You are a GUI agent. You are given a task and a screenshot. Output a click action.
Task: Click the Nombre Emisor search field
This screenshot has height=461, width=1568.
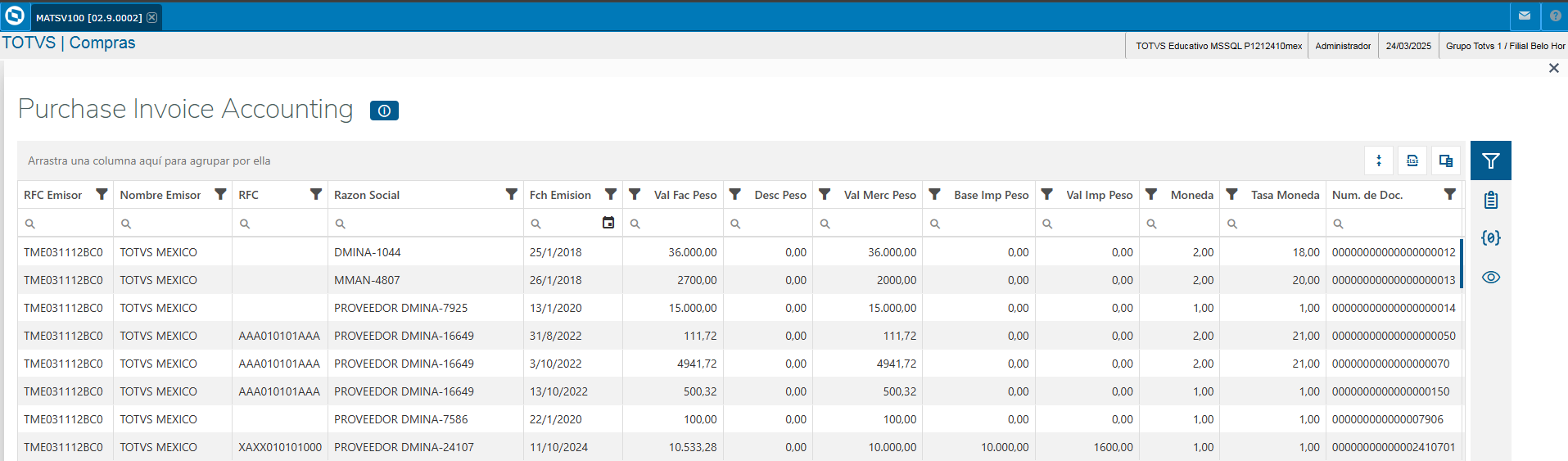tap(173, 224)
